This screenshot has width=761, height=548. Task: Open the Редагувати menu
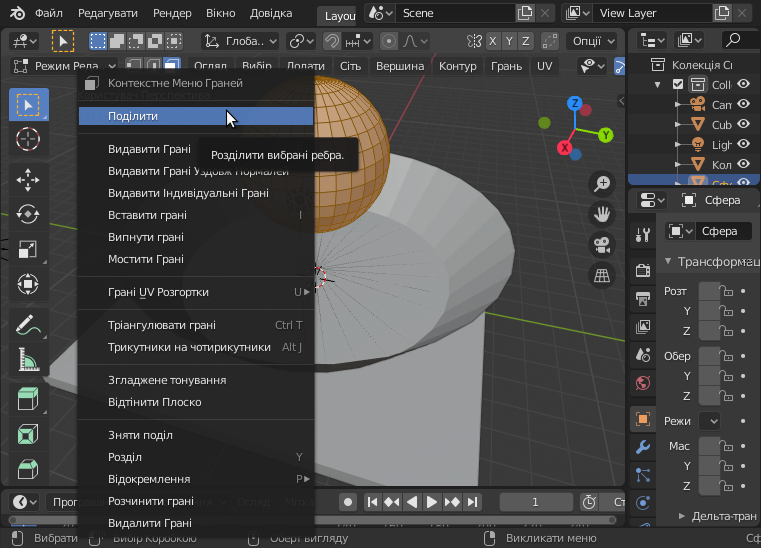point(108,13)
